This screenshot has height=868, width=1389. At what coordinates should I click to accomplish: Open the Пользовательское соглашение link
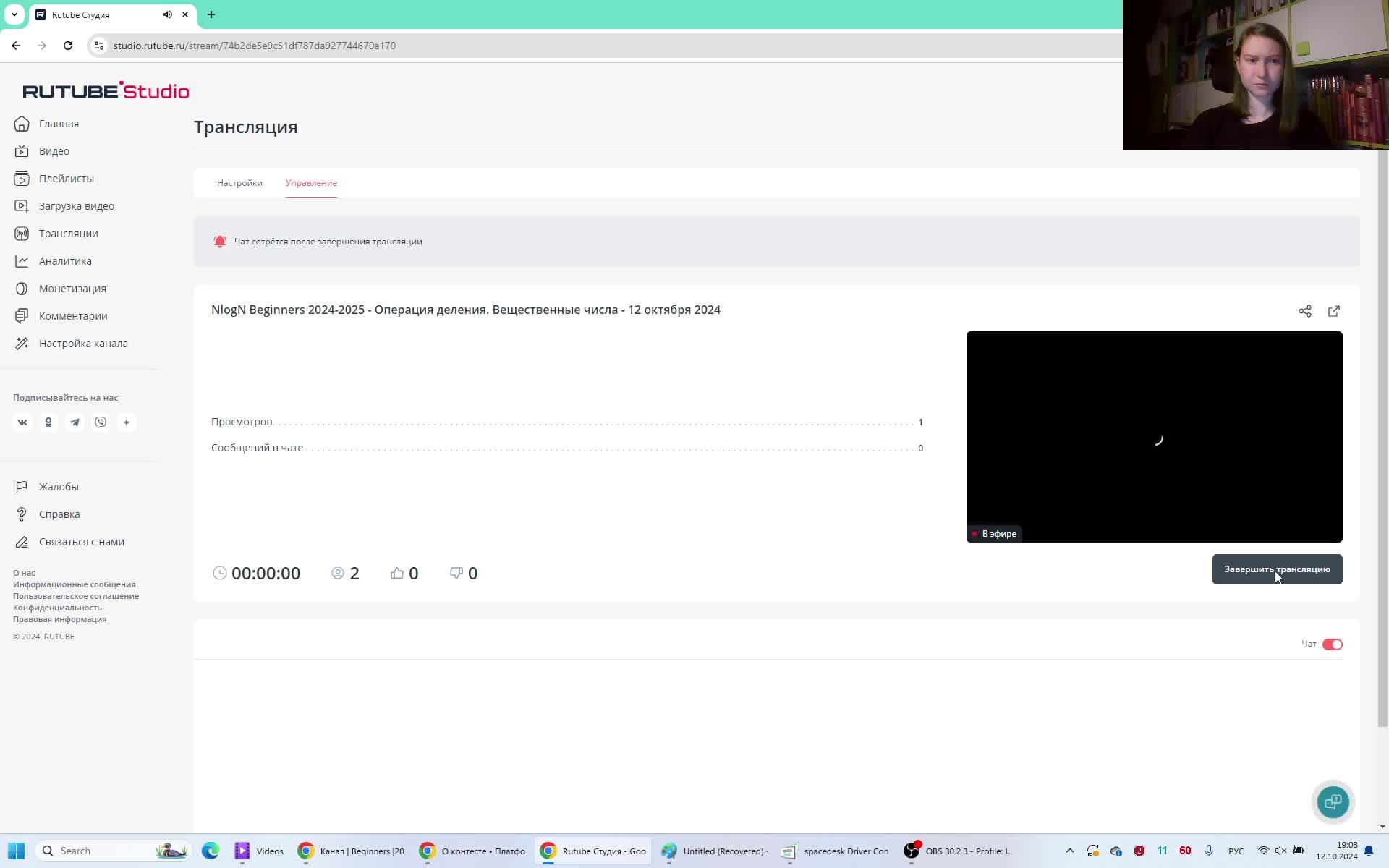pos(76,596)
